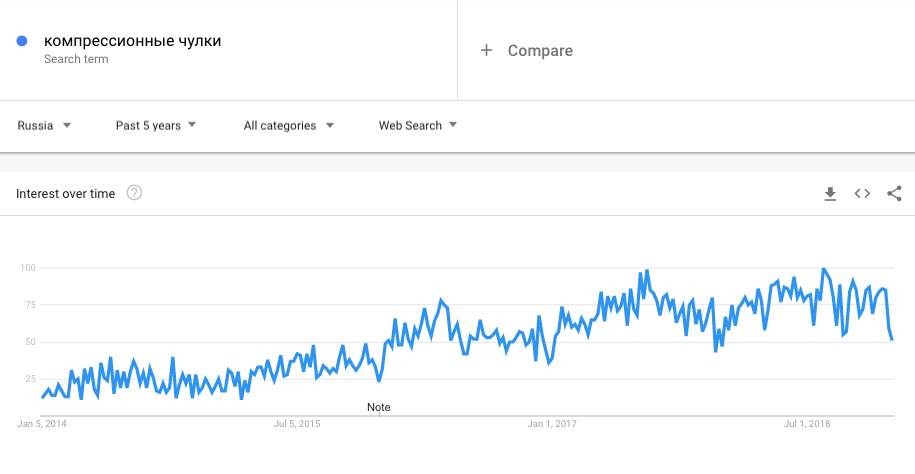Click the Note marker on chart
The image size is (915, 474).
pos(379,407)
